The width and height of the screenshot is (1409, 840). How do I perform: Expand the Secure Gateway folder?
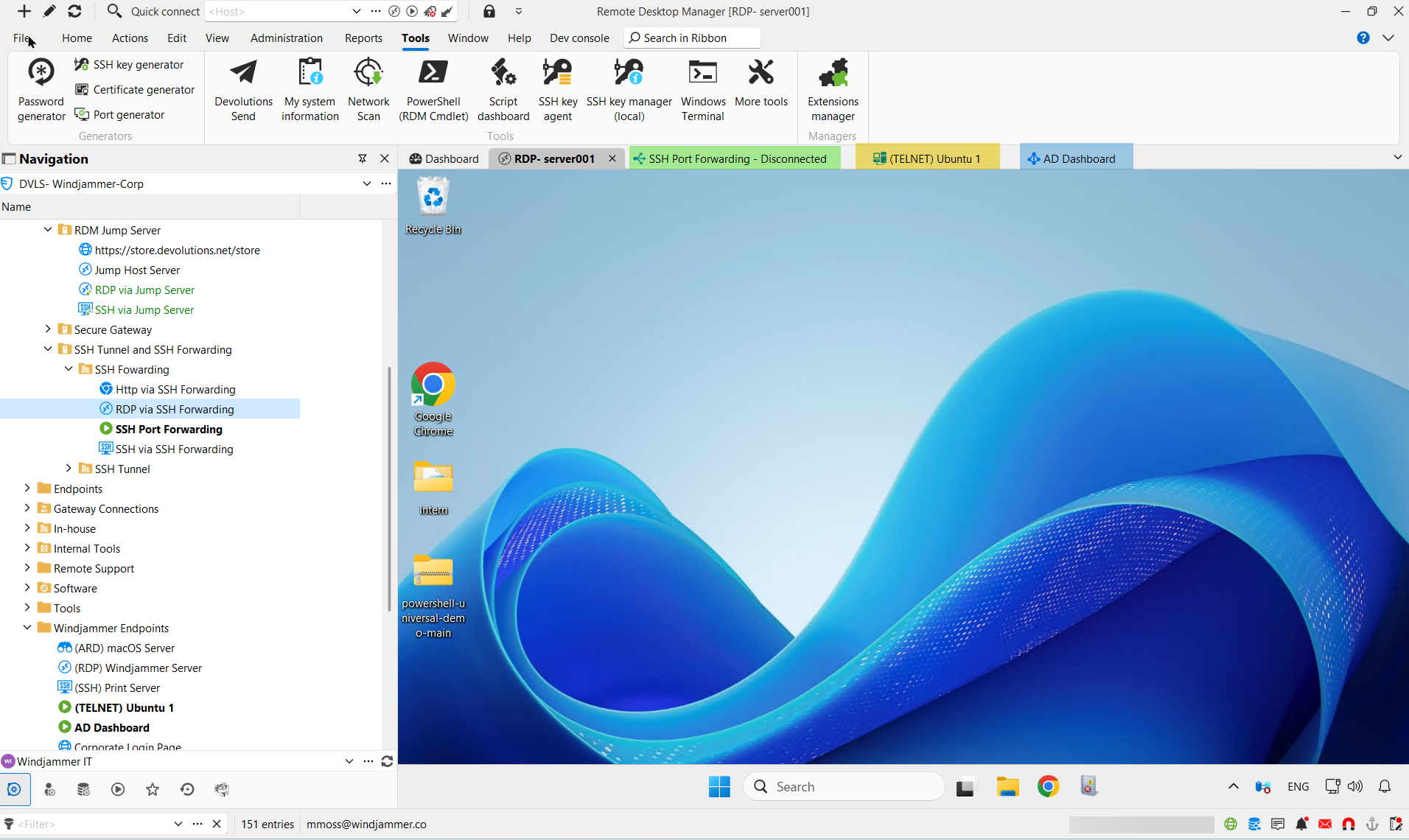[x=48, y=329]
